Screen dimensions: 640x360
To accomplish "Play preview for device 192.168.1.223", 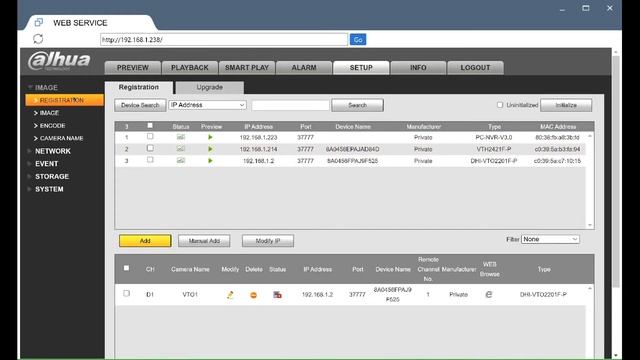I will [210, 137].
